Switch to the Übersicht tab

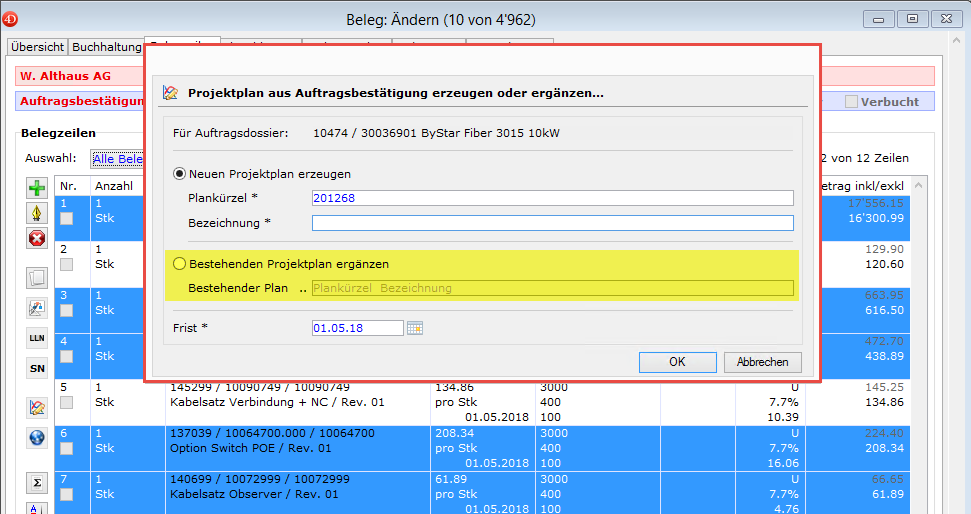point(37,47)
